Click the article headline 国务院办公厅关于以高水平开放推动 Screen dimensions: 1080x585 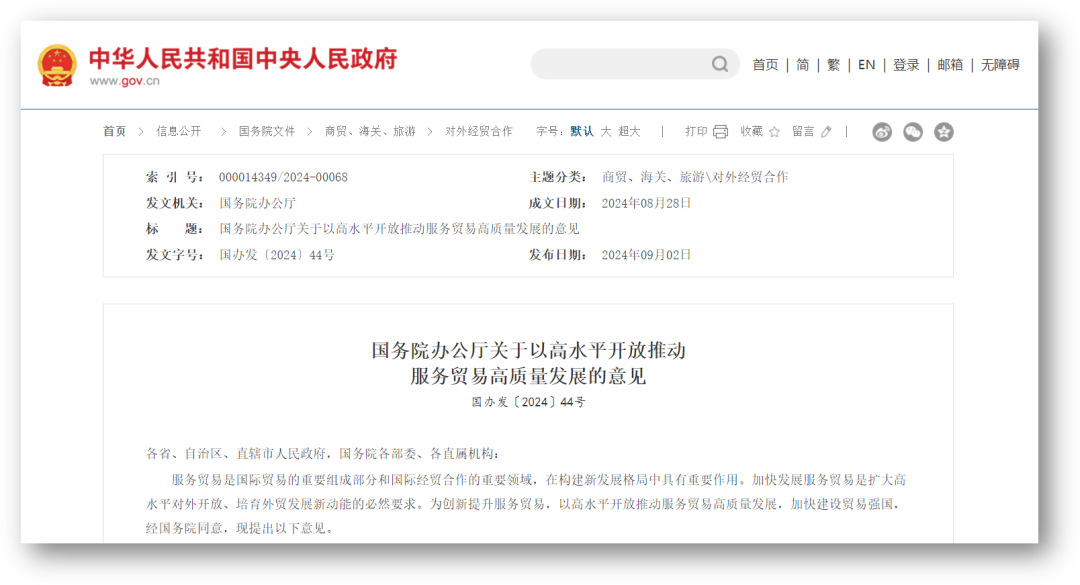coord(528,350)
